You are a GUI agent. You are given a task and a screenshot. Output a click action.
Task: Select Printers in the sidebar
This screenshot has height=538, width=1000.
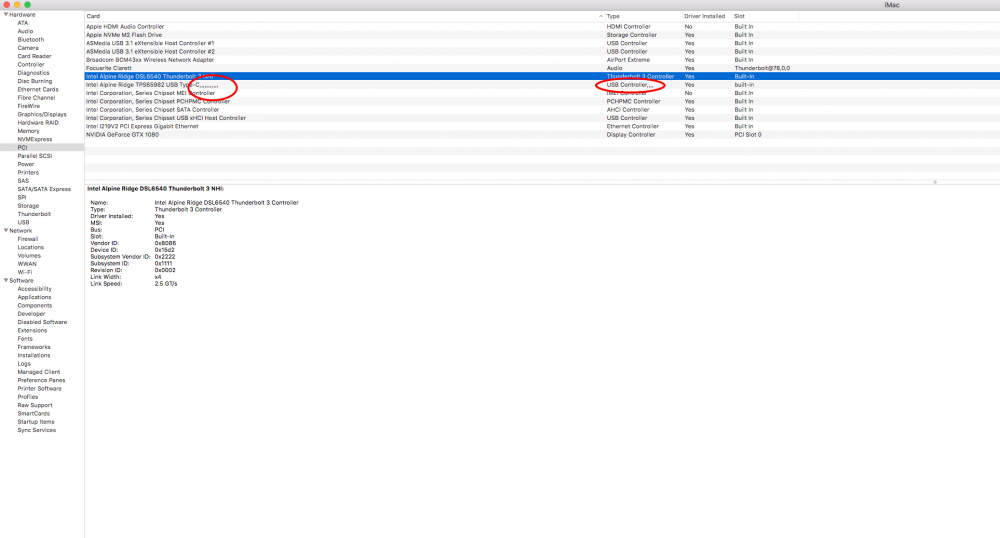(28, 172)
